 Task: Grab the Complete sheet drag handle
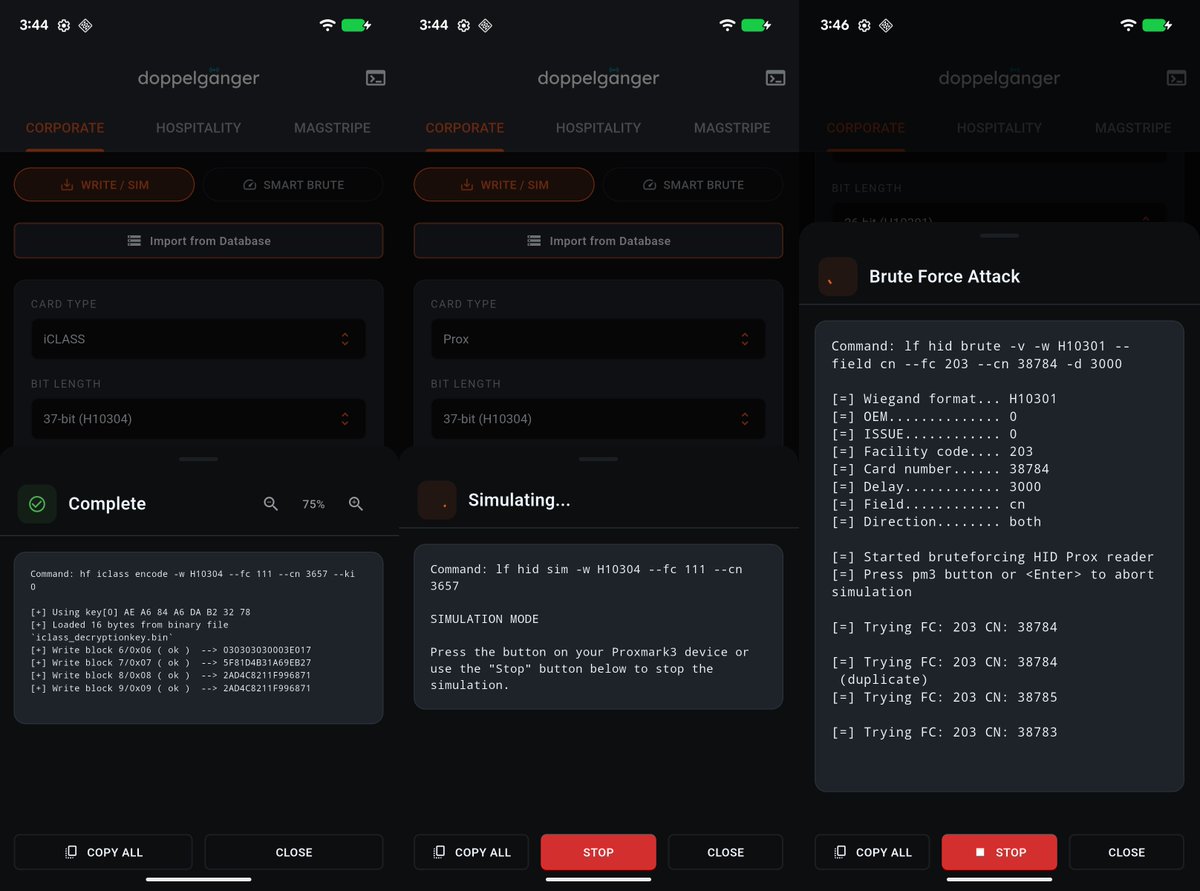(x=198, y=459)
